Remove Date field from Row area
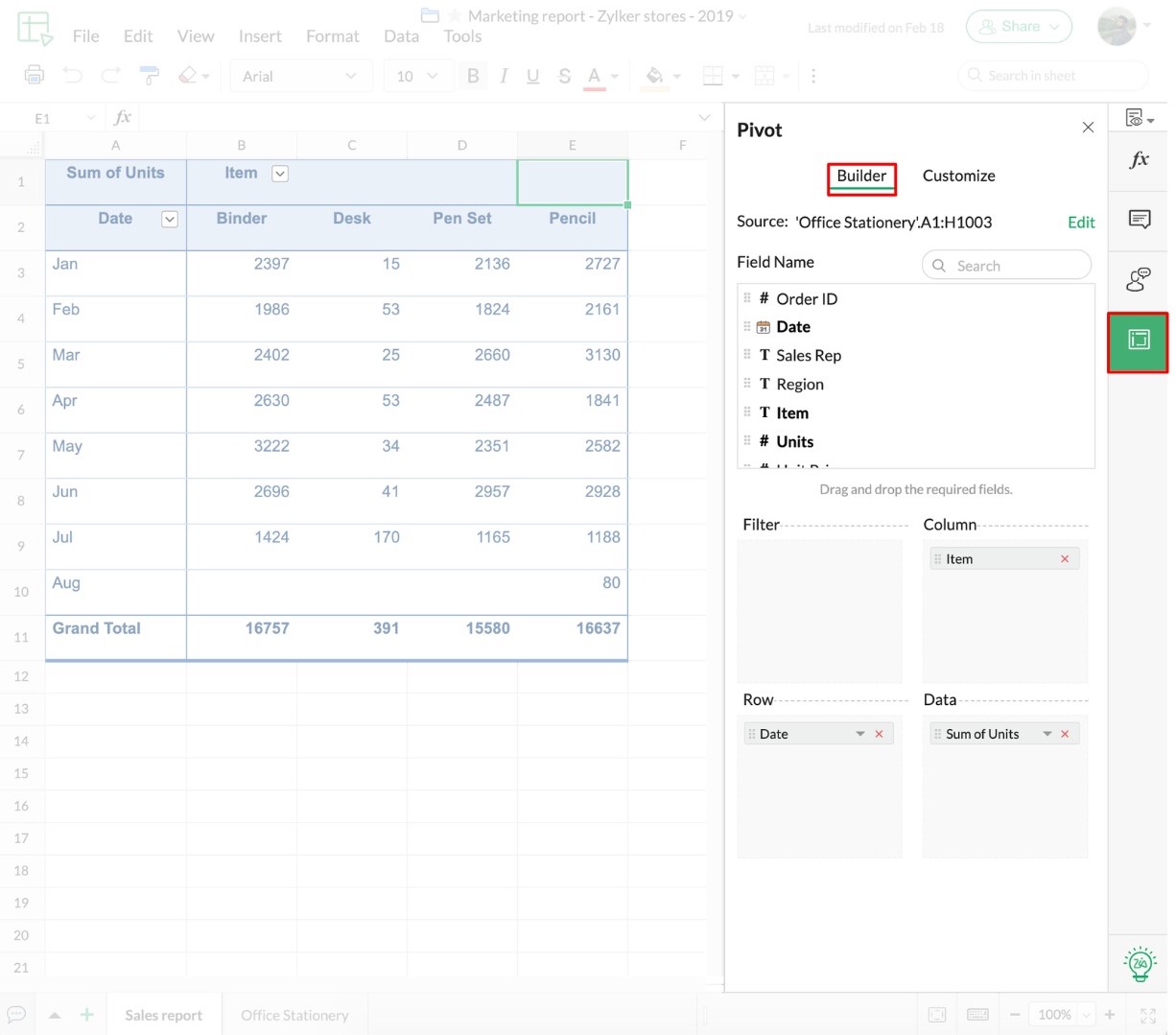Viewport: 1176px width, 1035px height. 879,734
